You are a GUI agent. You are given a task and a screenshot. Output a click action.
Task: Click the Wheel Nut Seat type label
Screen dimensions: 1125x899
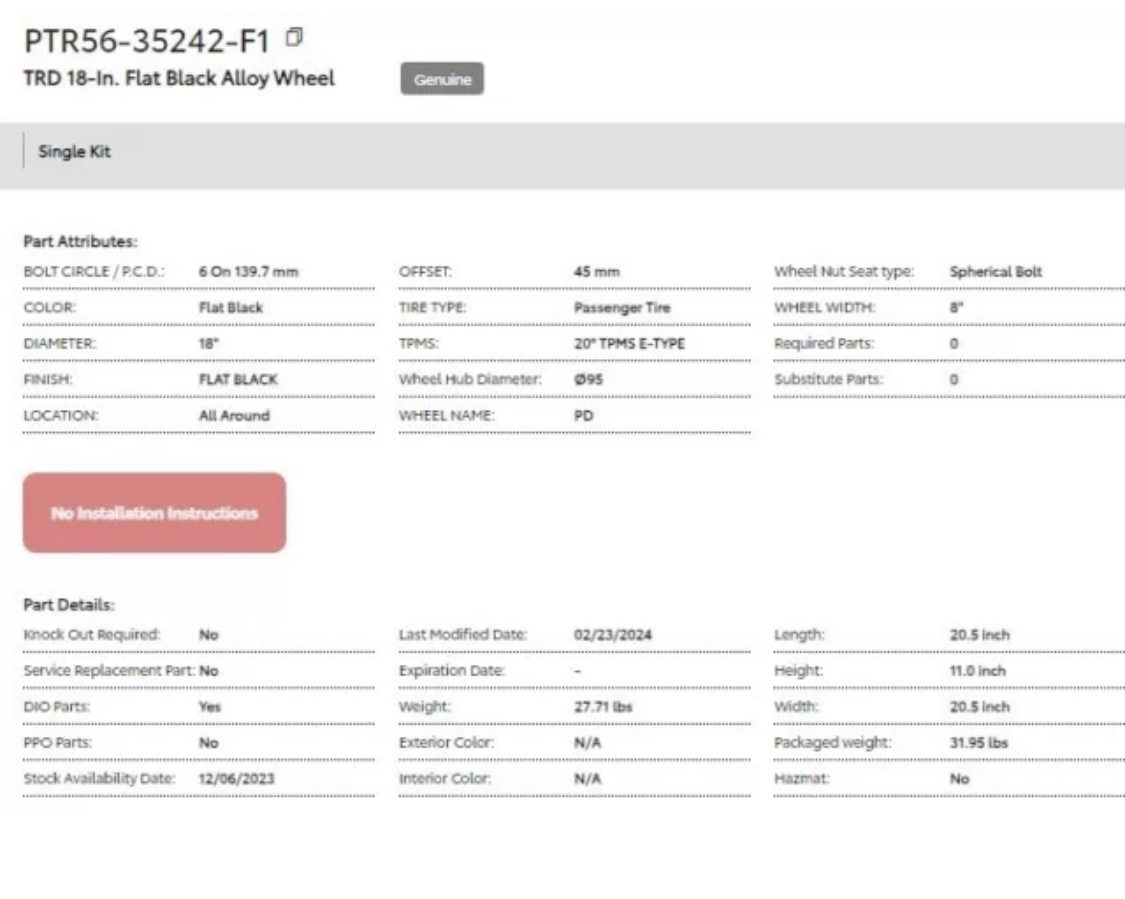coord(844,272)
